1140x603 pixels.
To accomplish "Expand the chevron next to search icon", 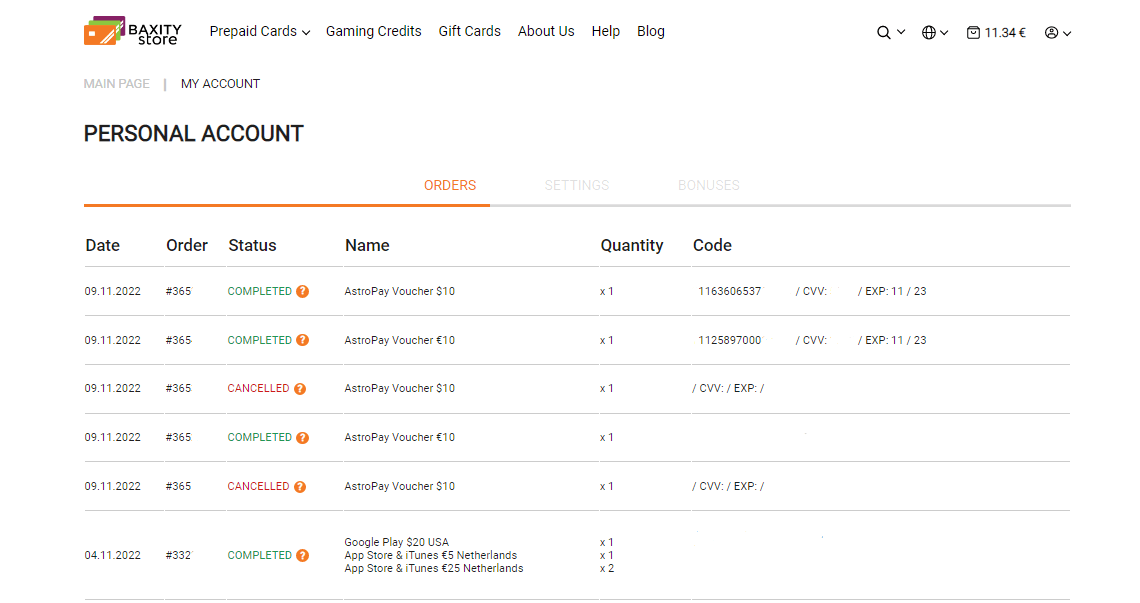I will [901, 33].
